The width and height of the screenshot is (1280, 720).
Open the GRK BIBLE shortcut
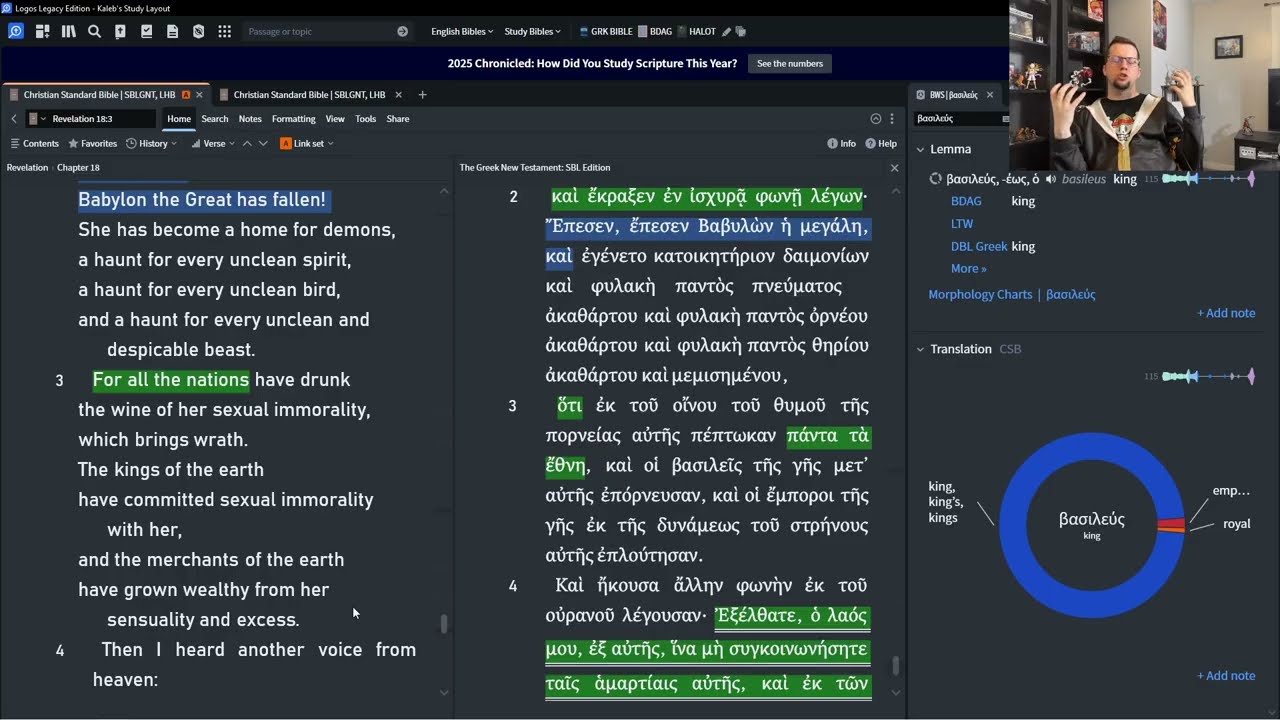(x=607, y=31)
